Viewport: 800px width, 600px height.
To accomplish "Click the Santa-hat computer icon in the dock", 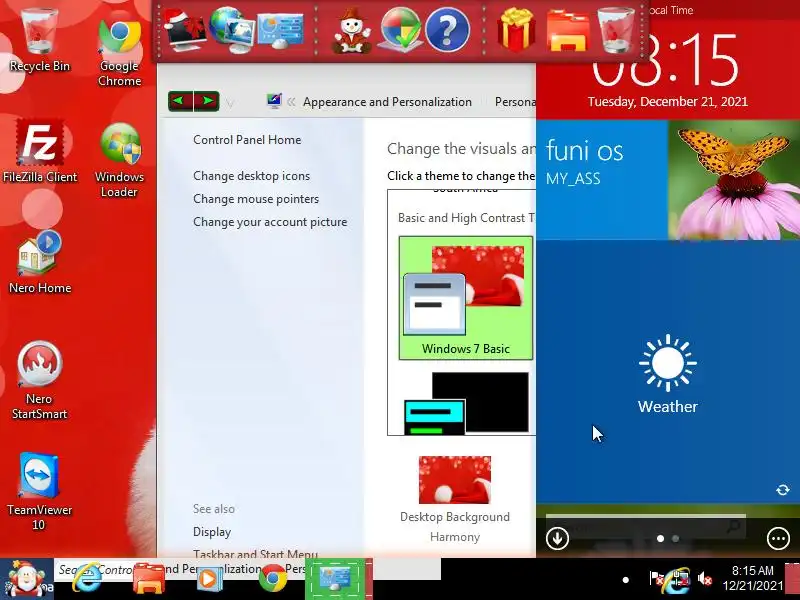I will 184,31.
